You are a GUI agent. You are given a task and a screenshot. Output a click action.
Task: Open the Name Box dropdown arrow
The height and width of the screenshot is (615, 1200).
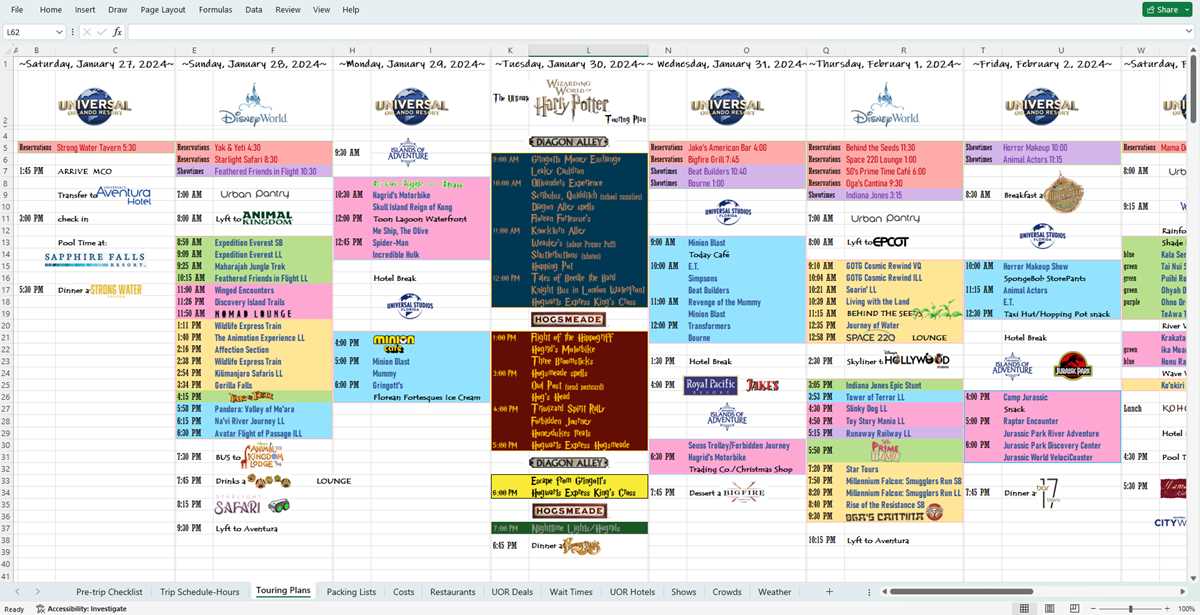59,32
